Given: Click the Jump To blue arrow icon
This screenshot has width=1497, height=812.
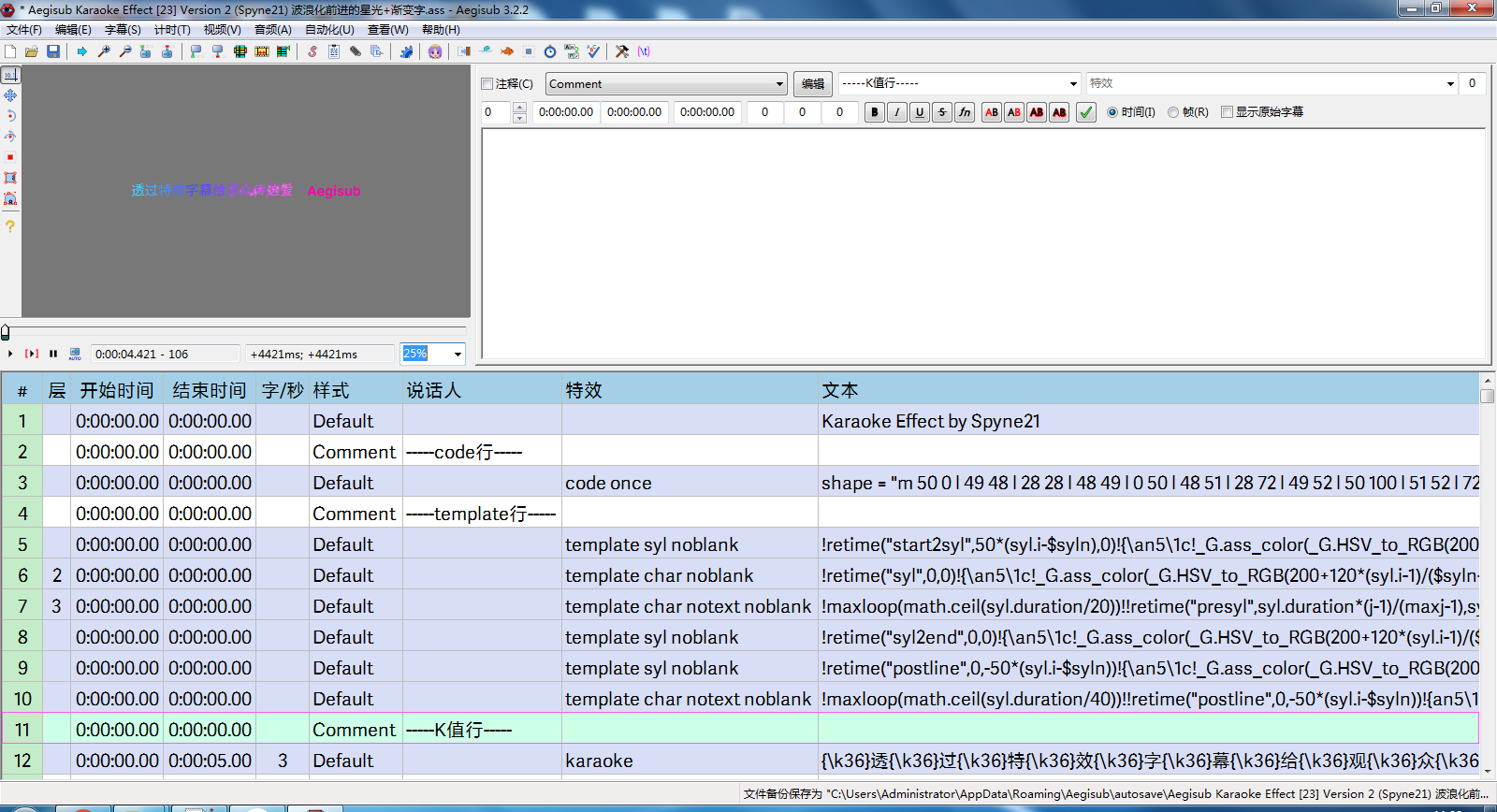Looking at the screenshot, I should (x=82, y=51).
